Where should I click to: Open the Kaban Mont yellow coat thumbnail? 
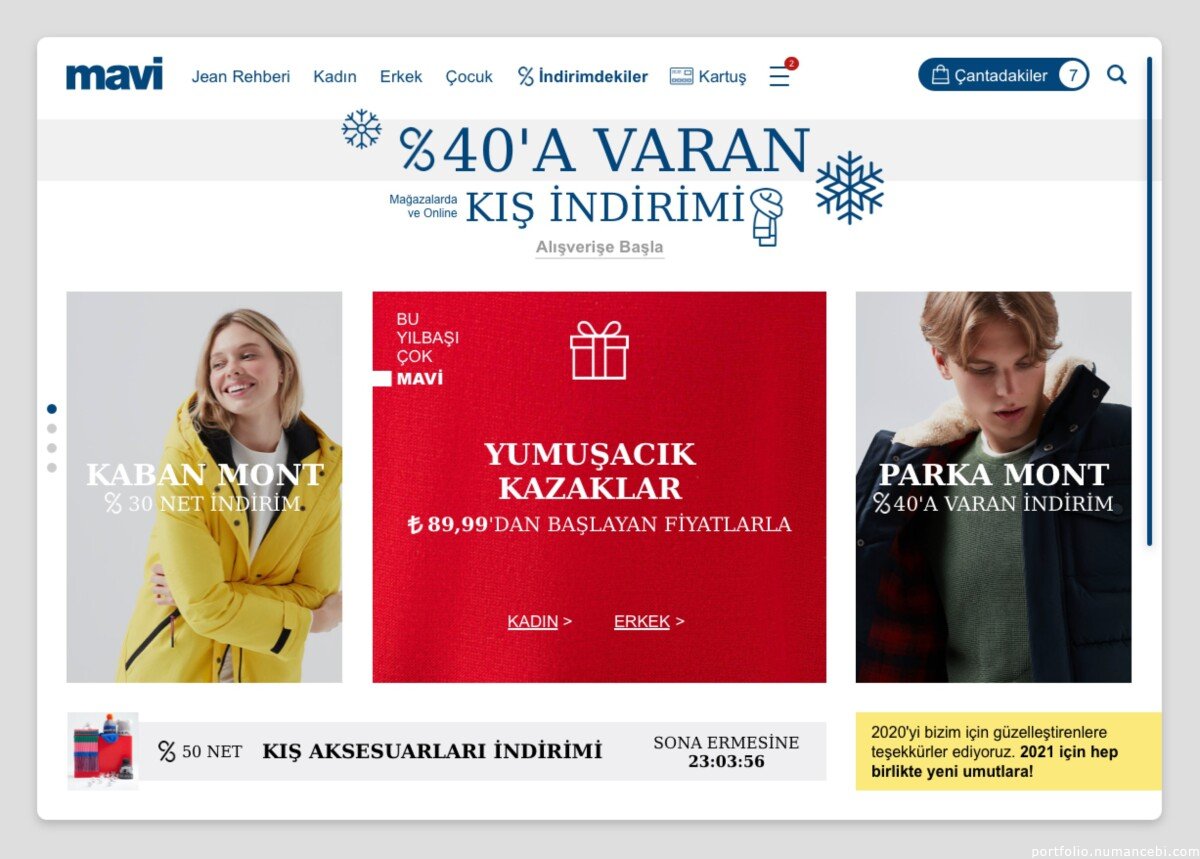(204, 487)
